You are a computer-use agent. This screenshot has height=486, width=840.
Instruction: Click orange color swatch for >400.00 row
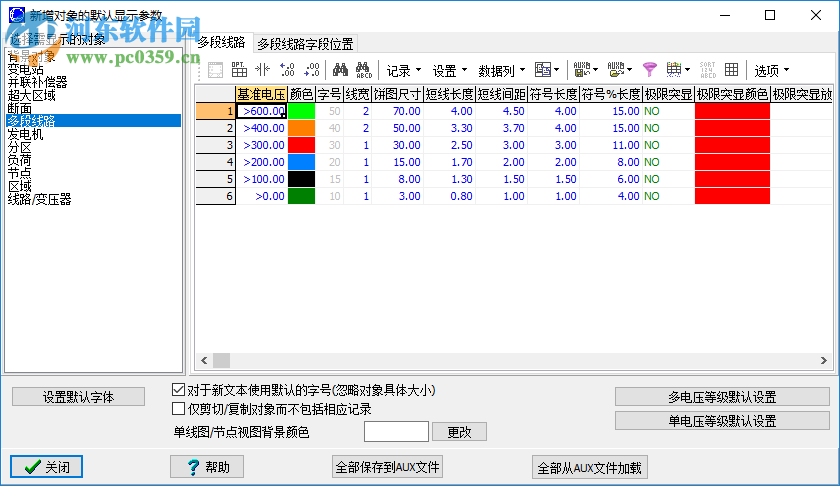click(x=302, y=128)
